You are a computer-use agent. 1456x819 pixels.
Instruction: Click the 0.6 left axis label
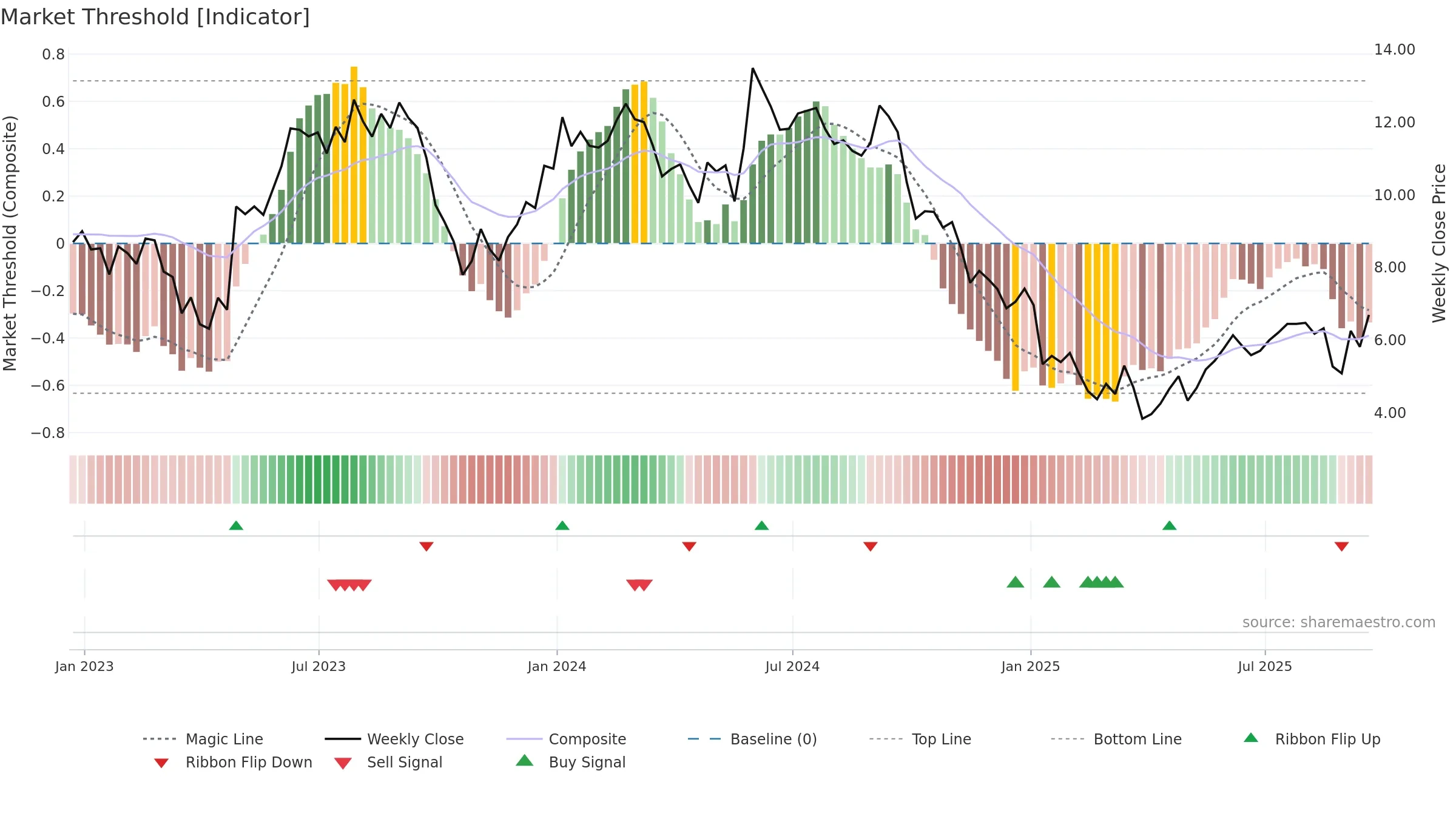pos(53,102)
